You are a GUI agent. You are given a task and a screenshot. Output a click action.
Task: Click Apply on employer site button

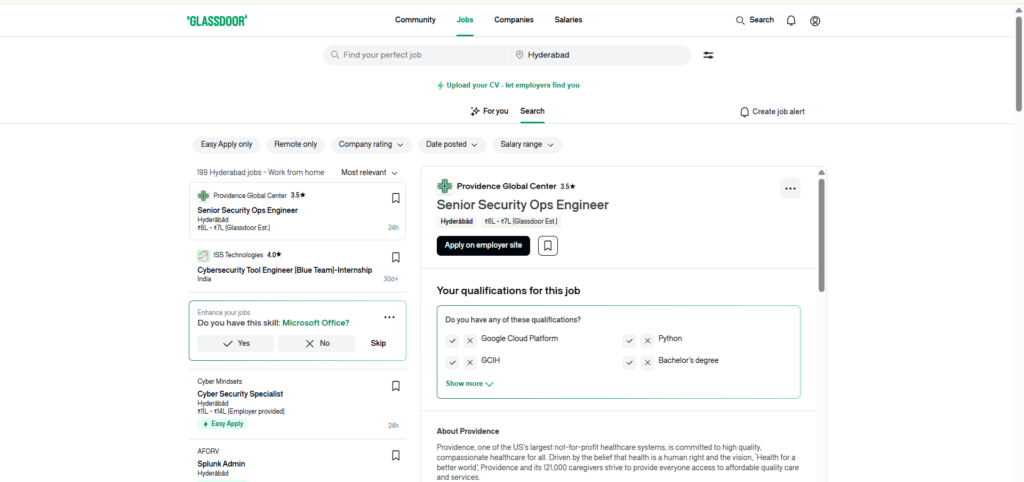pos(483,245)
